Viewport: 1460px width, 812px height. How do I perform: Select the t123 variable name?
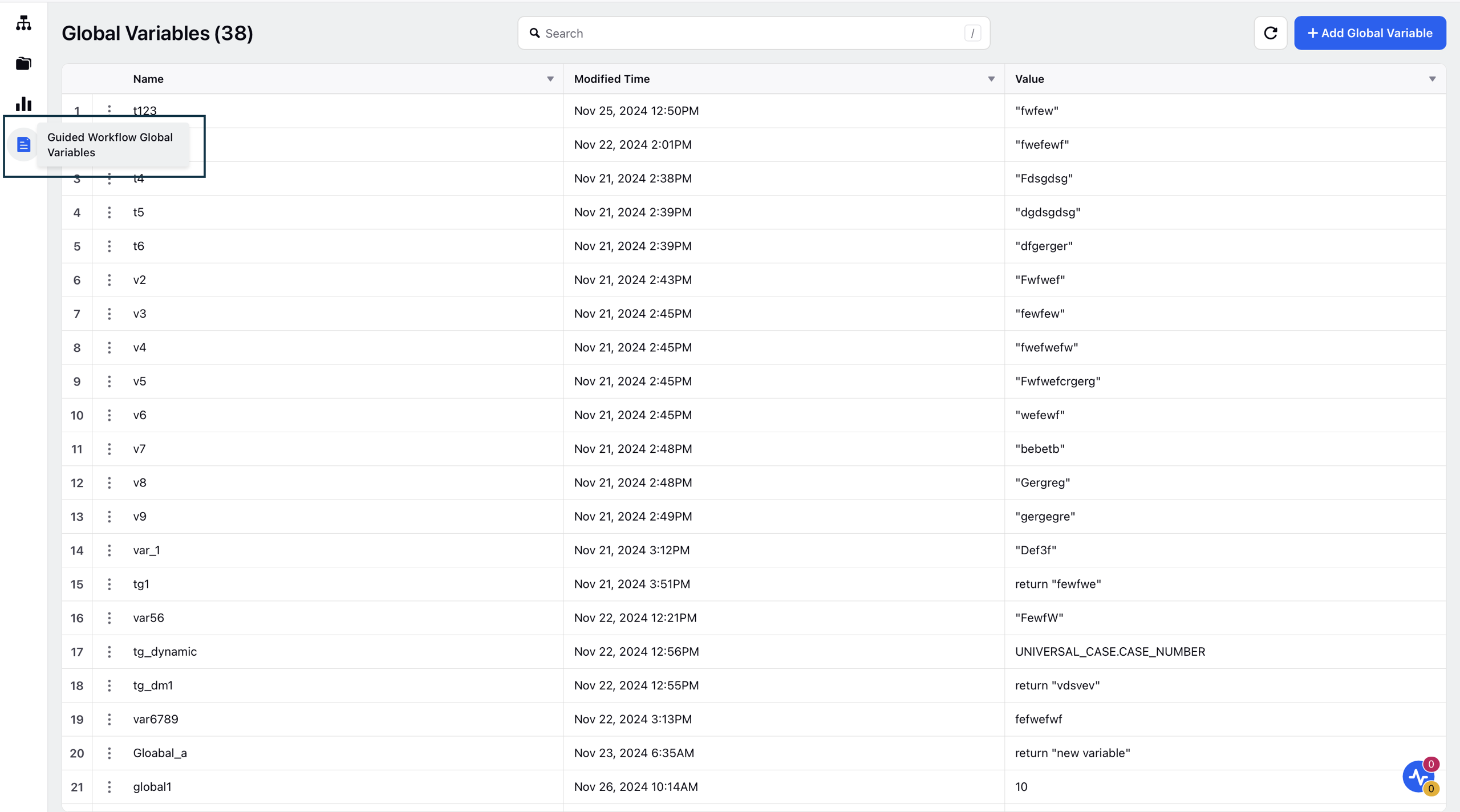pyautogui.click(x=145, y=111)
